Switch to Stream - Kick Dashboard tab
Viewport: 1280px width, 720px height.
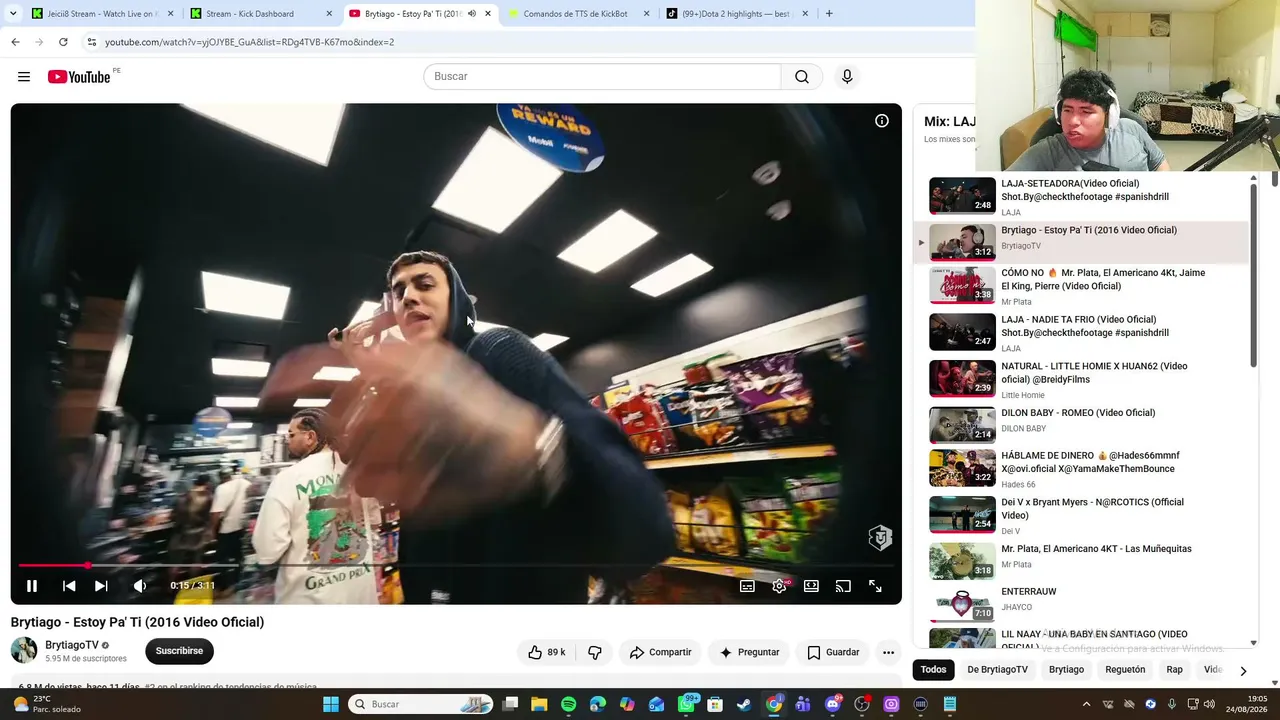coord(261,14)
